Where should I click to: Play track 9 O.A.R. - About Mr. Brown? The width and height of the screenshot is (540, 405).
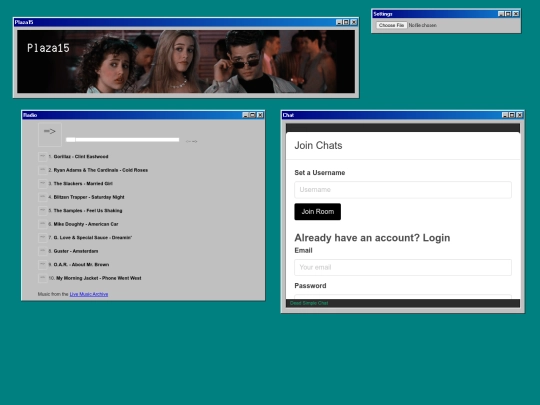point(43,264)
